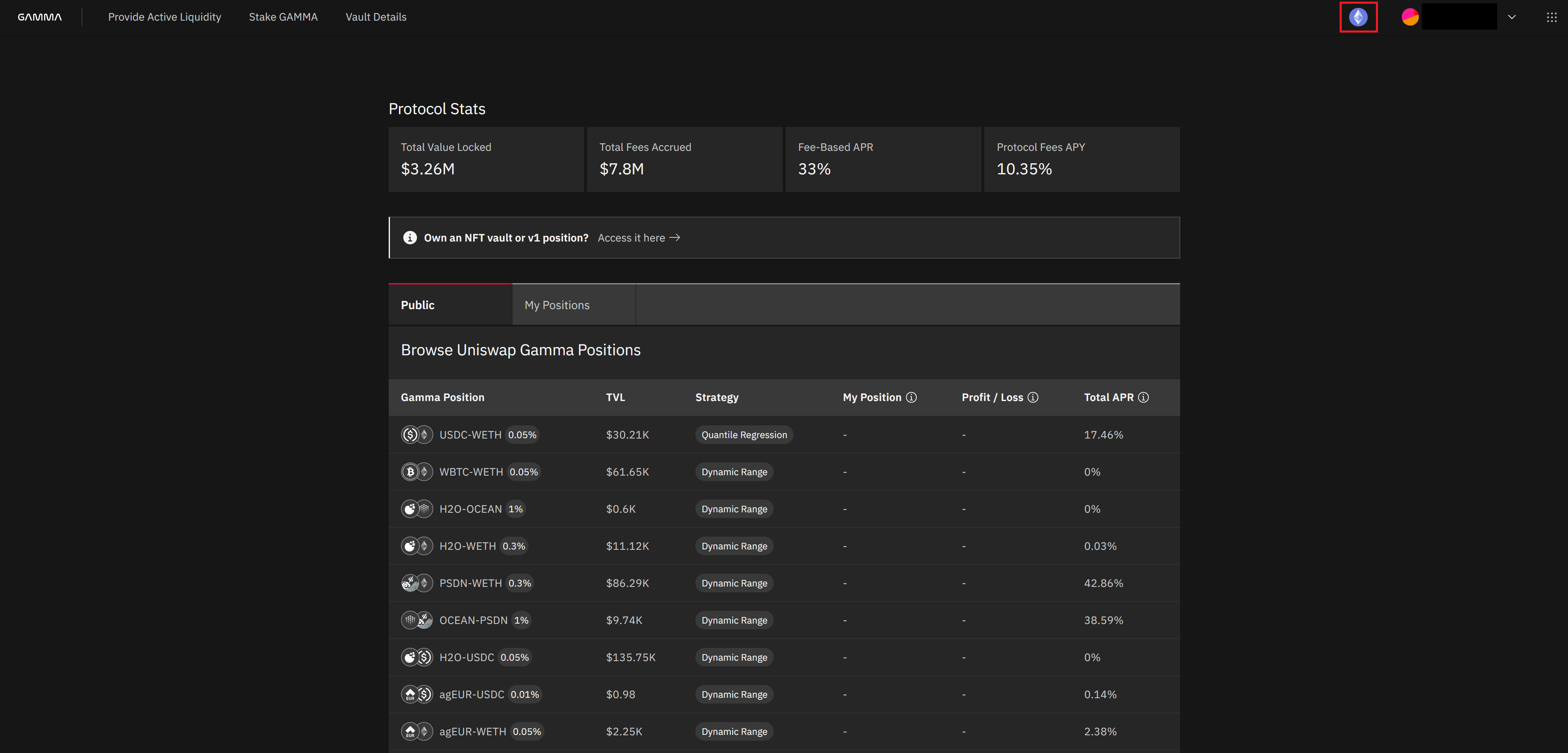Click the Quantile Regression strategy tag

click(744, 435)
